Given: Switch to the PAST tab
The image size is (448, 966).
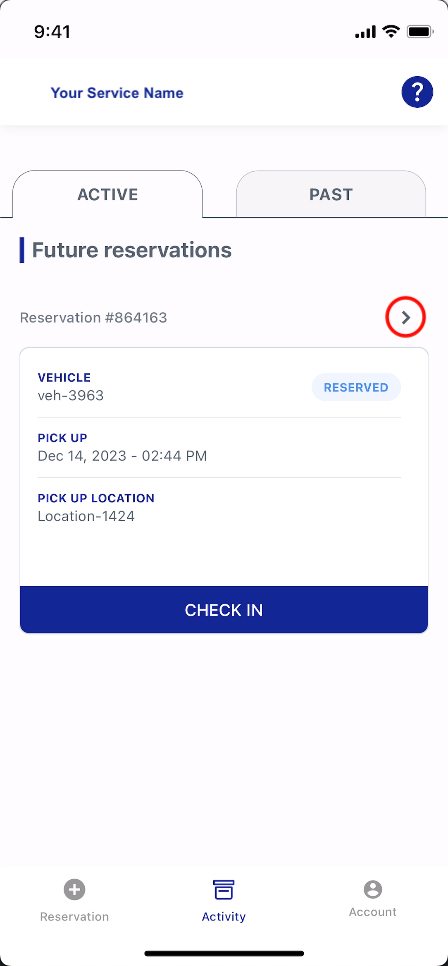Looking at the screenshot, I should [331, 194].
